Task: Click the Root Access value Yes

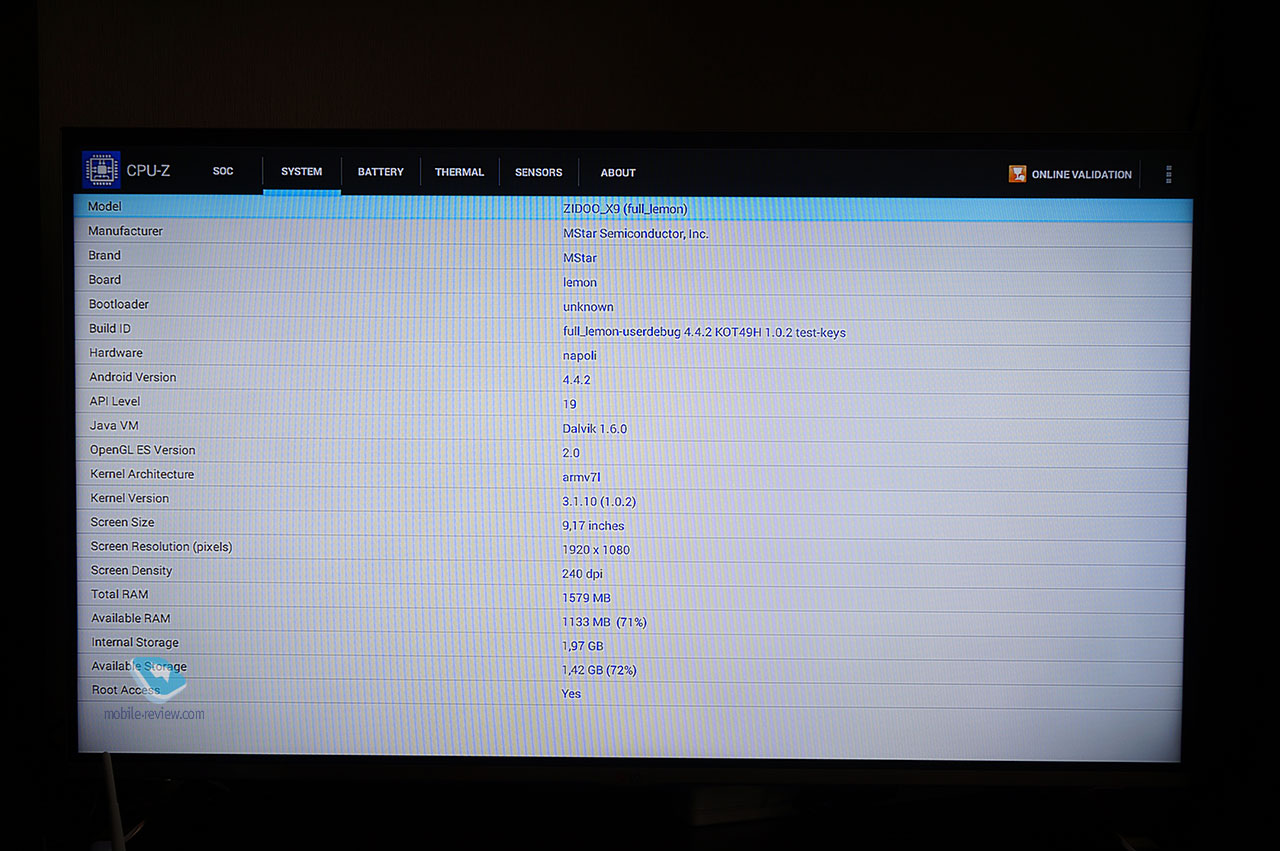Action: (571, 694)
